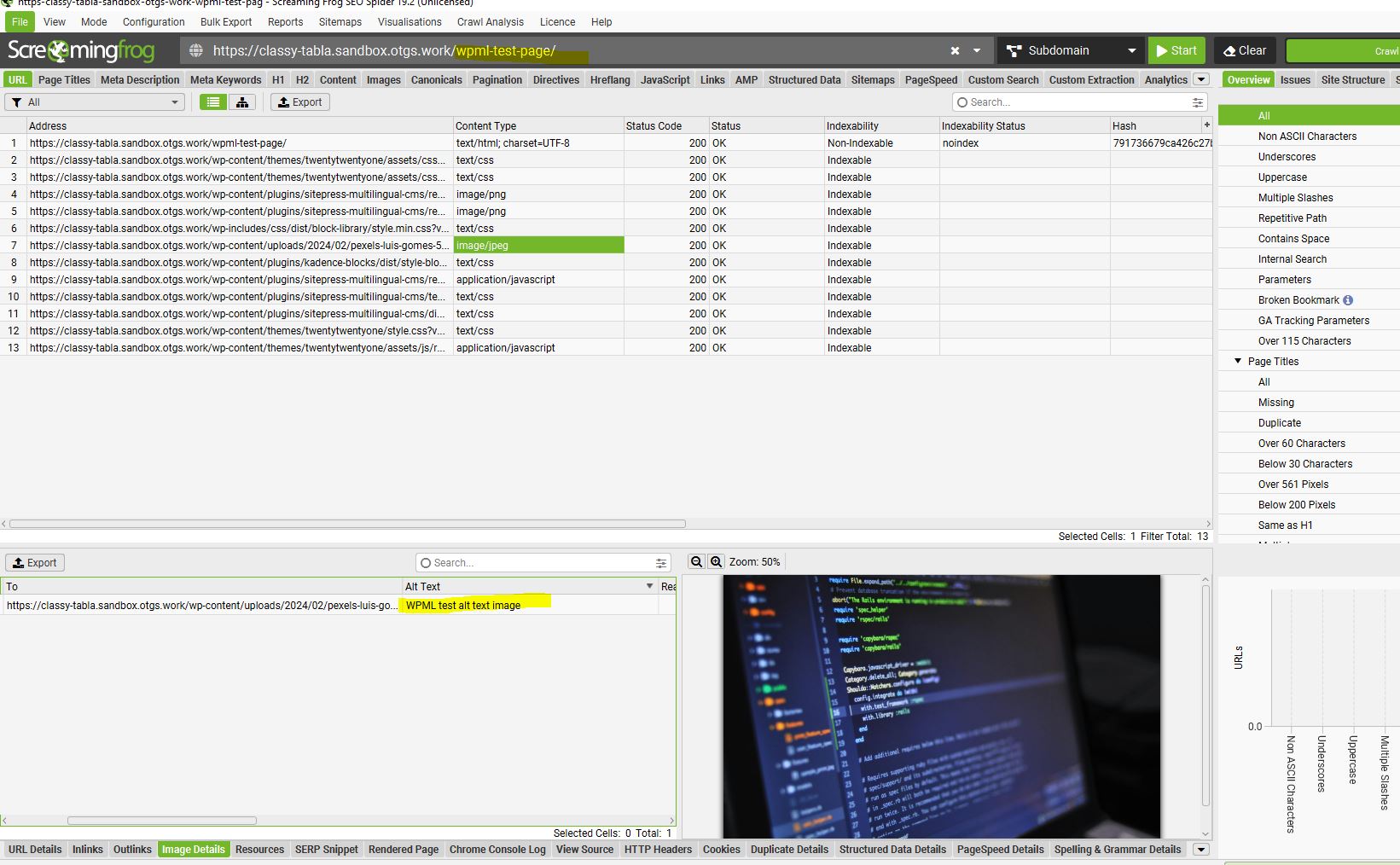Click the code screen image preview
1400x865 pixels.
941,706
